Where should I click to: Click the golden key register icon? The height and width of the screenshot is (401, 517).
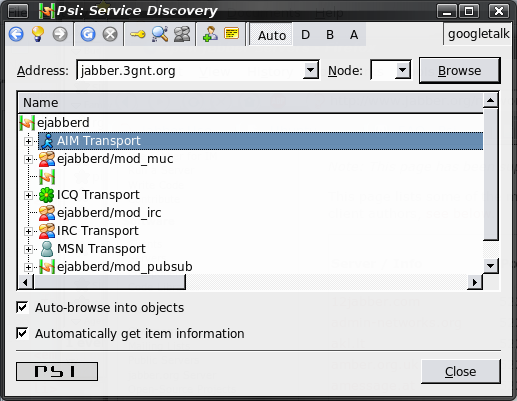[138, 34]
